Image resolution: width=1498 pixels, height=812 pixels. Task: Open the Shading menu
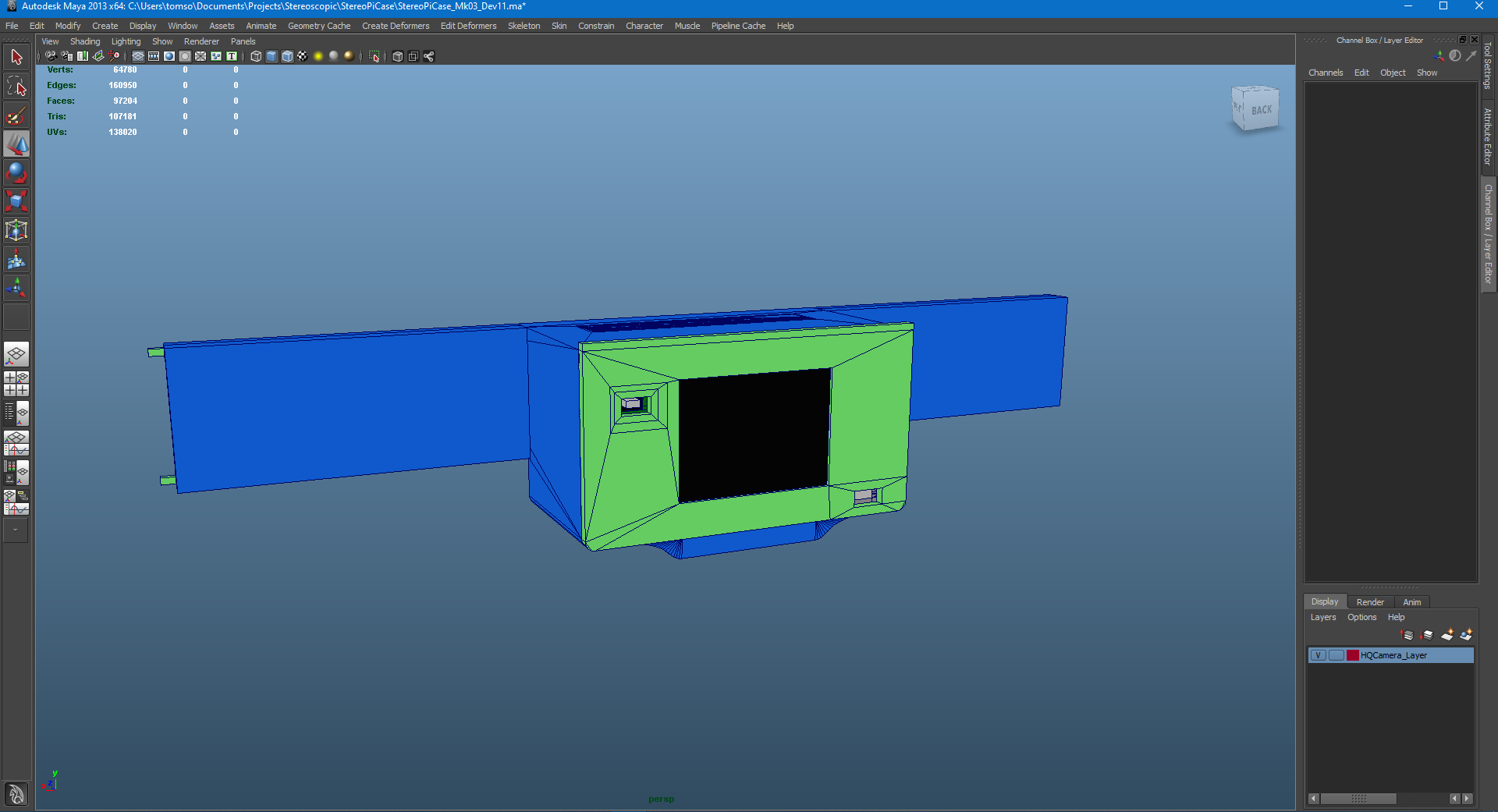[x=85, y=41]
